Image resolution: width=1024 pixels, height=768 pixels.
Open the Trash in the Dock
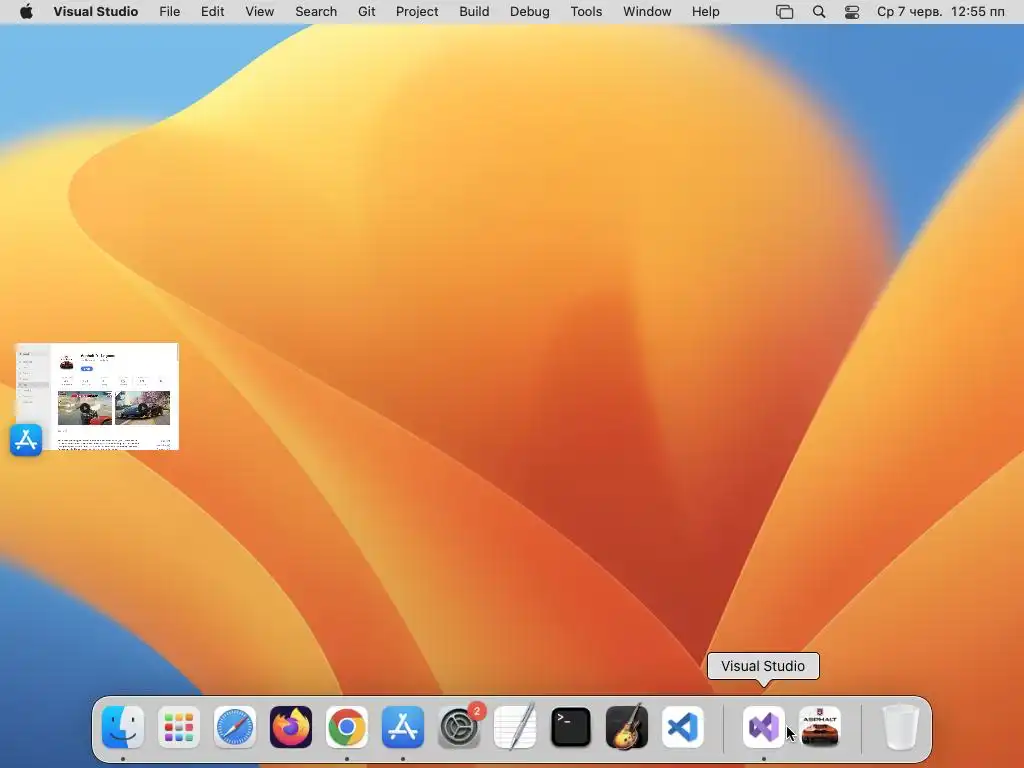(x=901, y=727)
